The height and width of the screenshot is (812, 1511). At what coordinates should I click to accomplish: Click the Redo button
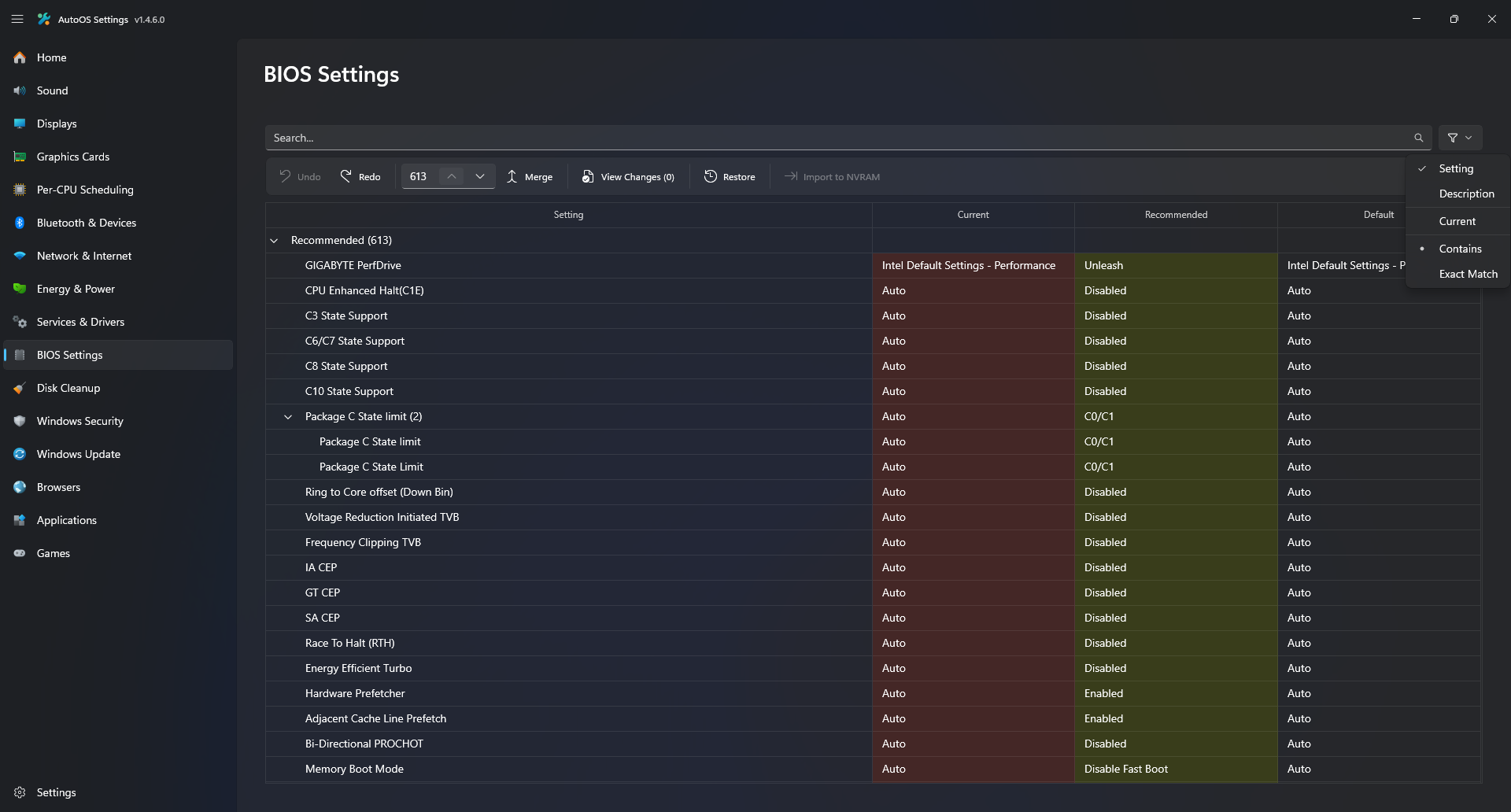[x=360, y=176]
